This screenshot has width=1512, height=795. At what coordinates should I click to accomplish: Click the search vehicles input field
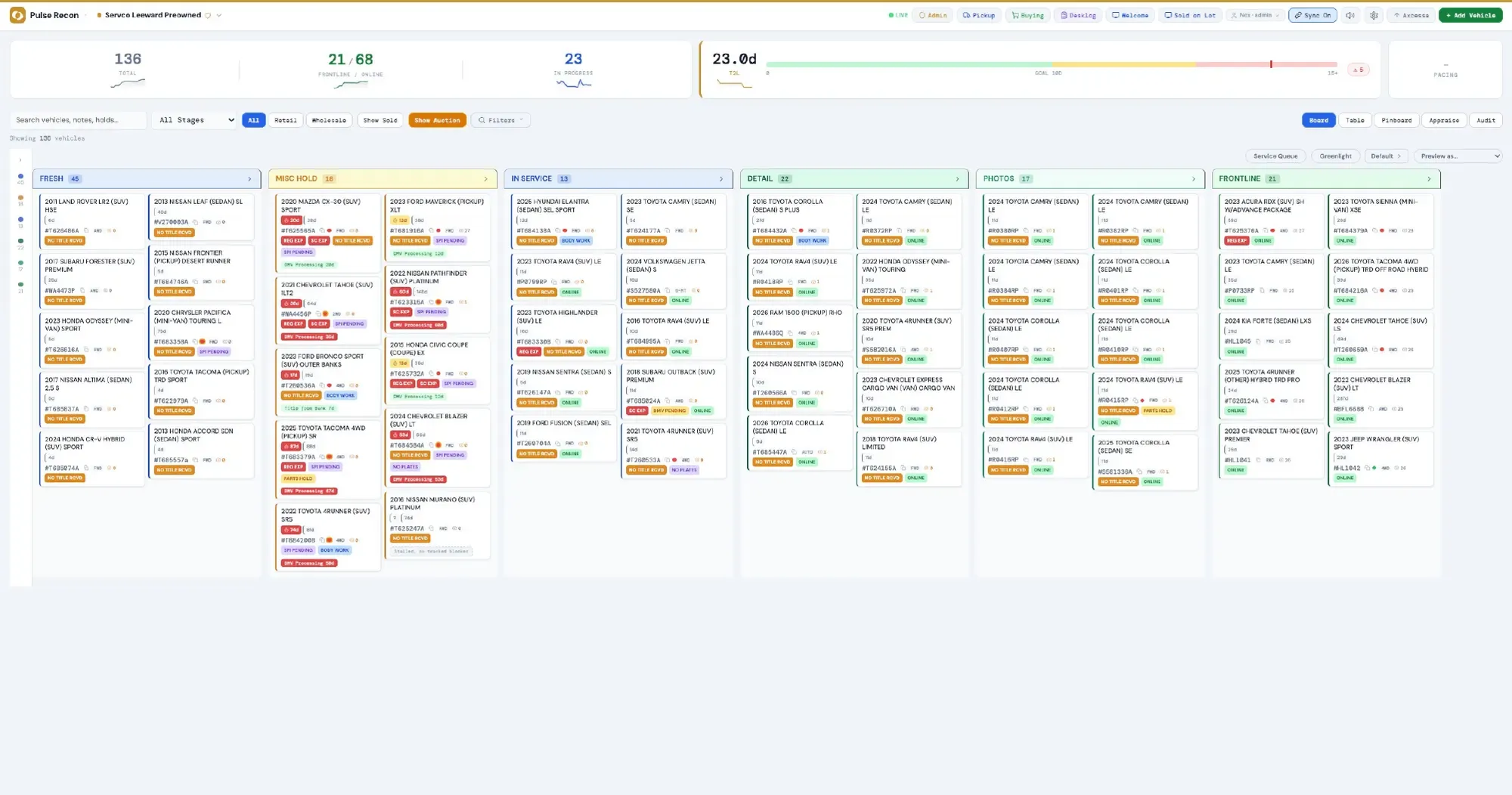[x=78, y=120]
